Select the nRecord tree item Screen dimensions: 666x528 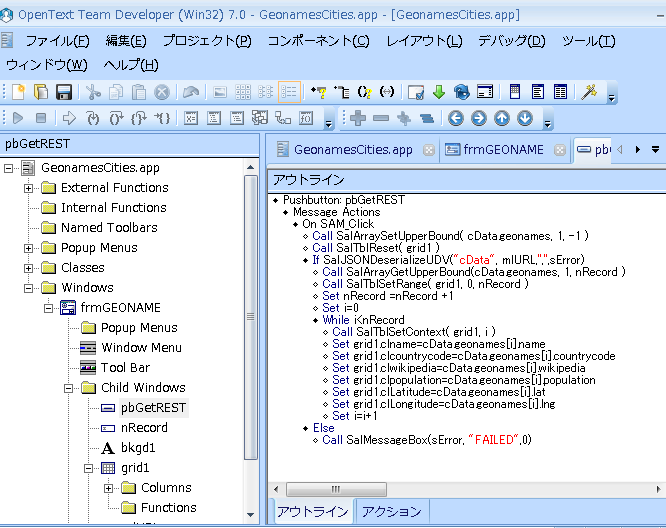(144, 428)
